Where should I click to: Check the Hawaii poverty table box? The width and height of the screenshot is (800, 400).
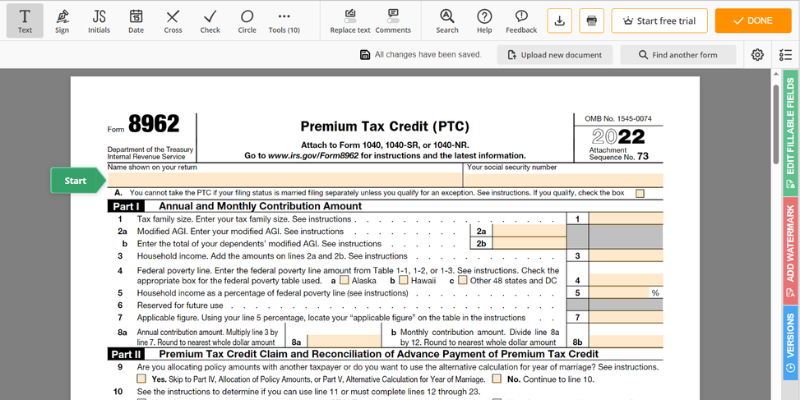pyautogui.click(x=403, y=281)
